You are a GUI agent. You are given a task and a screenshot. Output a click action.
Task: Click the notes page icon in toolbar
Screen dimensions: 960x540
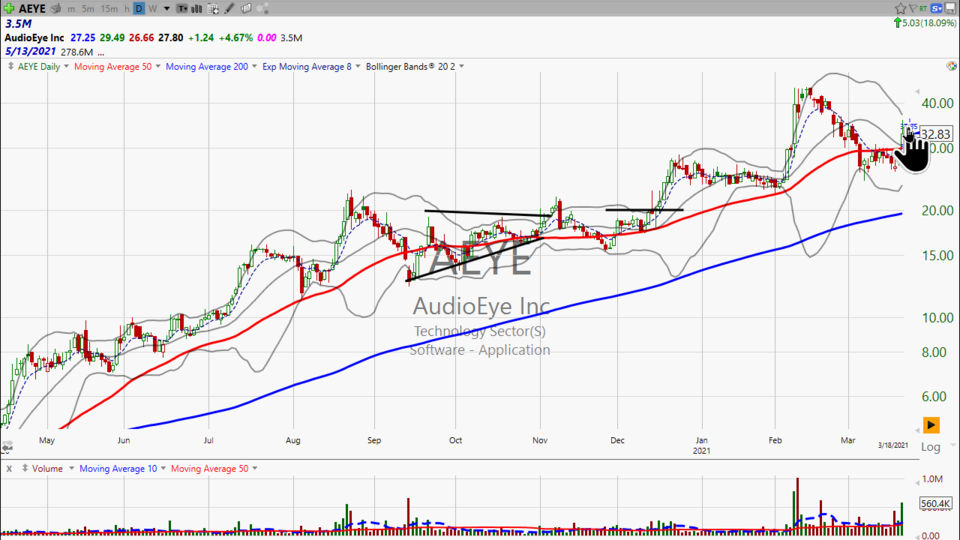[246, 9]
